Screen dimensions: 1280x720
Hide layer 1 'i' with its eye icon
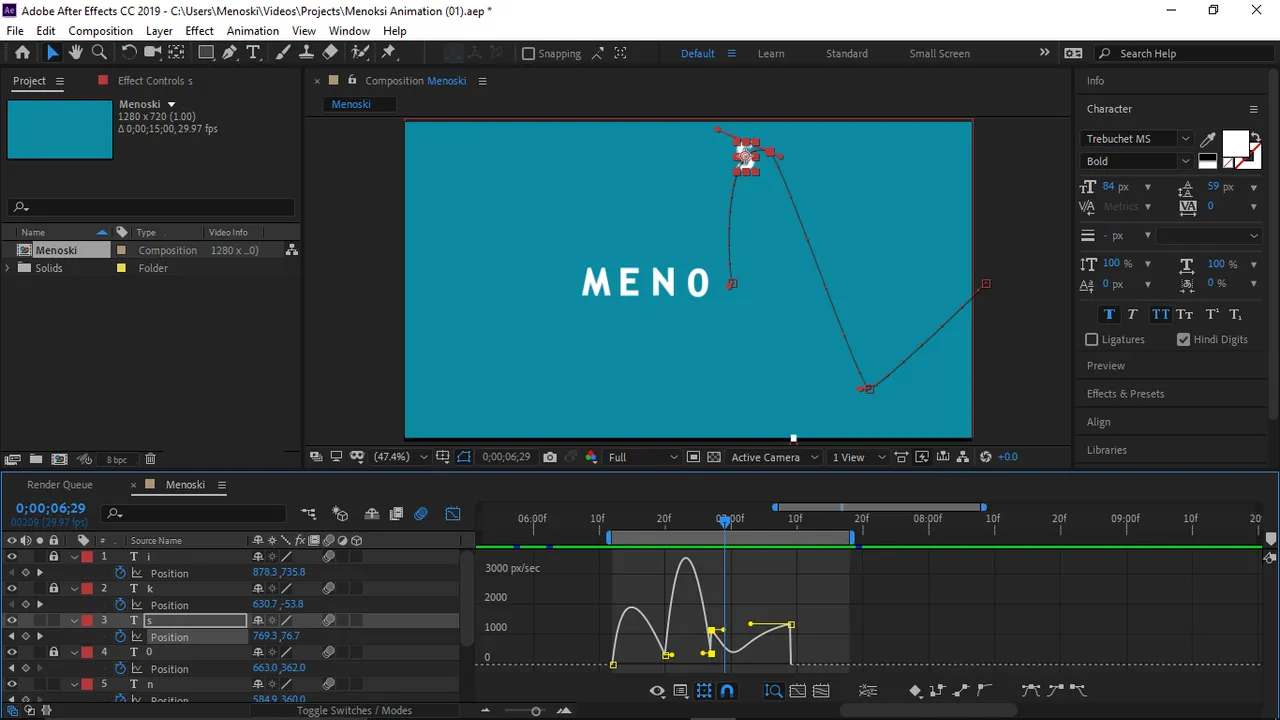click(x=12, y=556)
